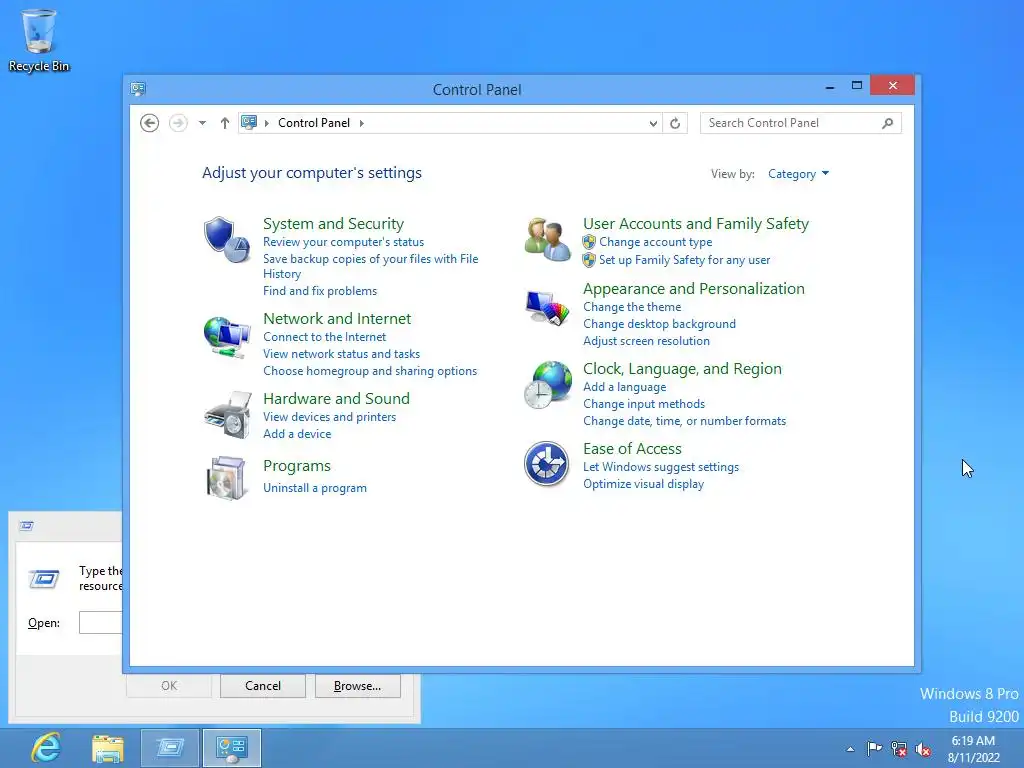Screen dimensions: 1024x768
Task: Click Find and fix problems
Action: pos(319,291)
